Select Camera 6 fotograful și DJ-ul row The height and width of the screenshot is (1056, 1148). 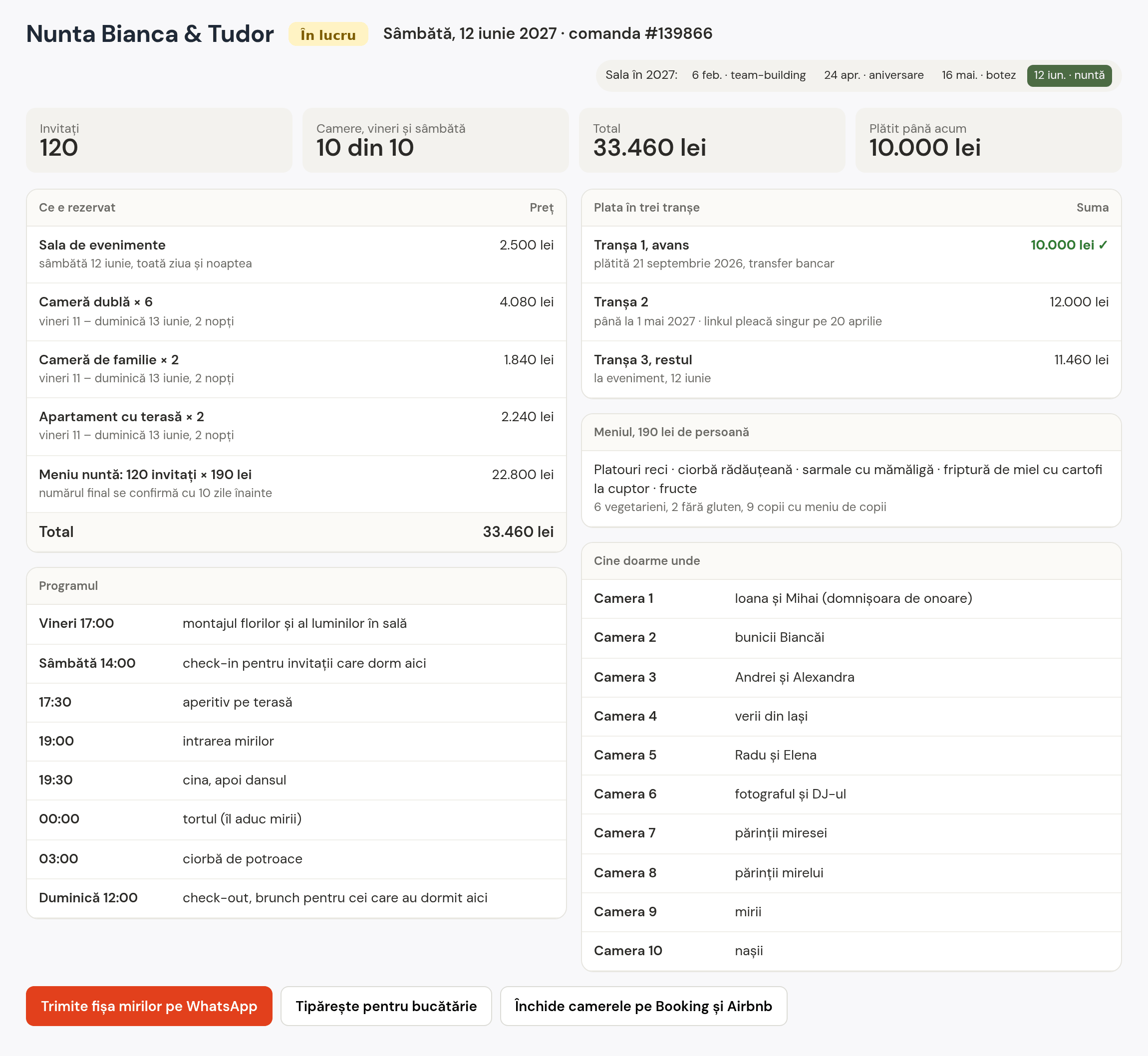tap(851, 794)
